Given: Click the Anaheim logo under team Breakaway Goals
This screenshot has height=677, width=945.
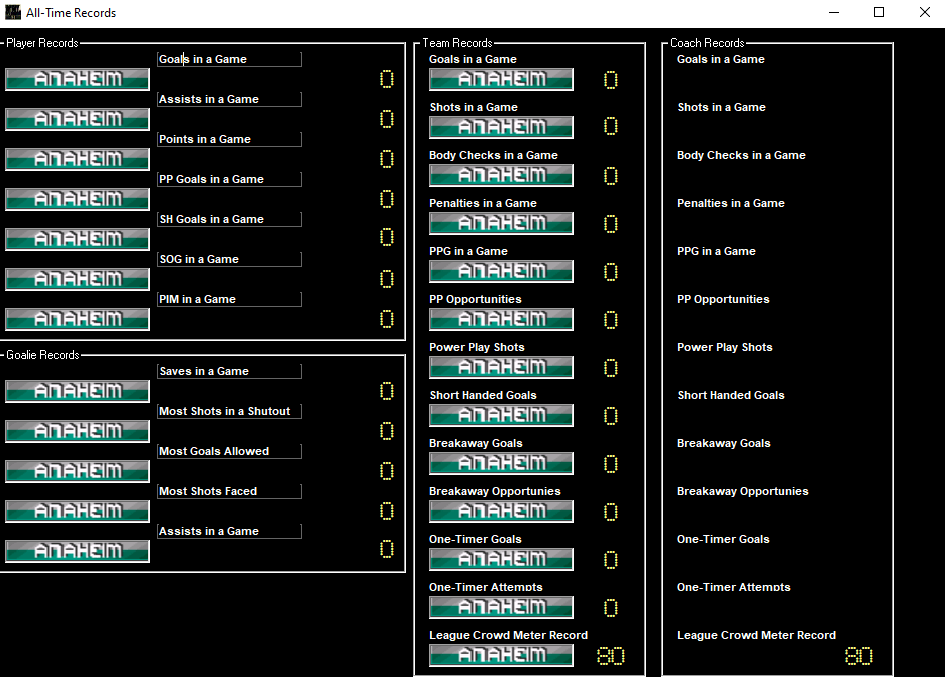Looking at the screenshot, I should 501,463.
